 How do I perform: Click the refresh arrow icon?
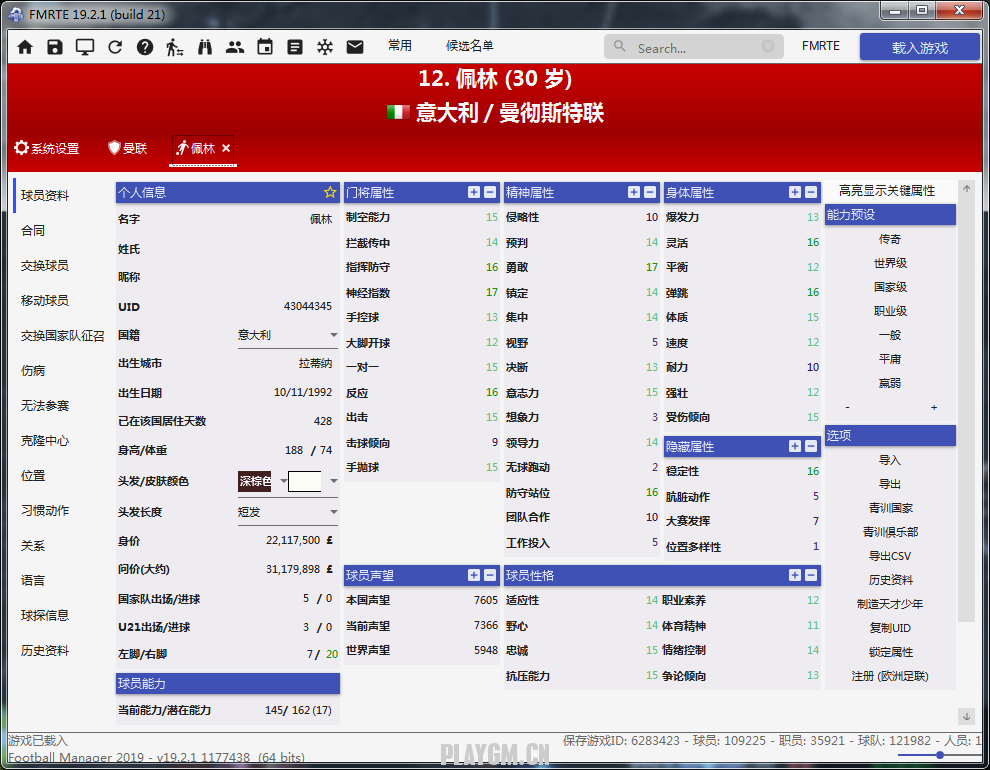[x=115, y=47]
